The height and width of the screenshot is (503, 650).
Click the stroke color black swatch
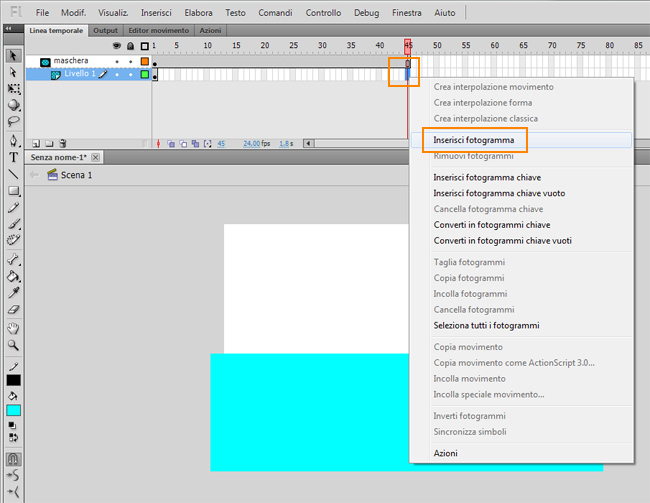click(13, 380)
